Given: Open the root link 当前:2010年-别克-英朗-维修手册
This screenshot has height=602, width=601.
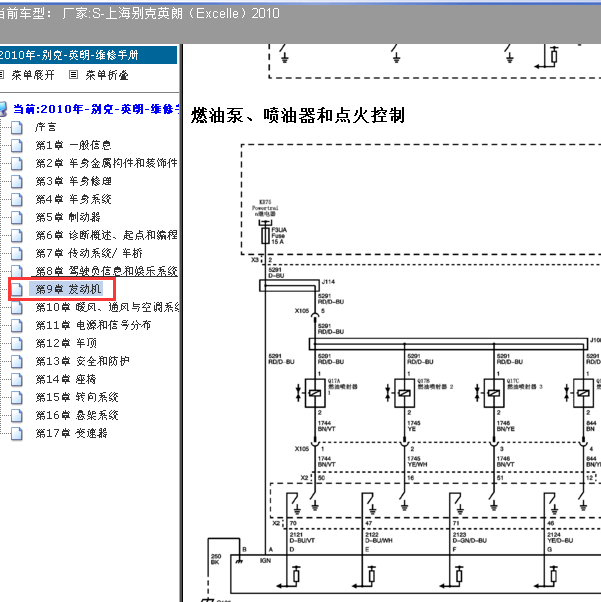Looking at the screenshot, I should (96, 109).
